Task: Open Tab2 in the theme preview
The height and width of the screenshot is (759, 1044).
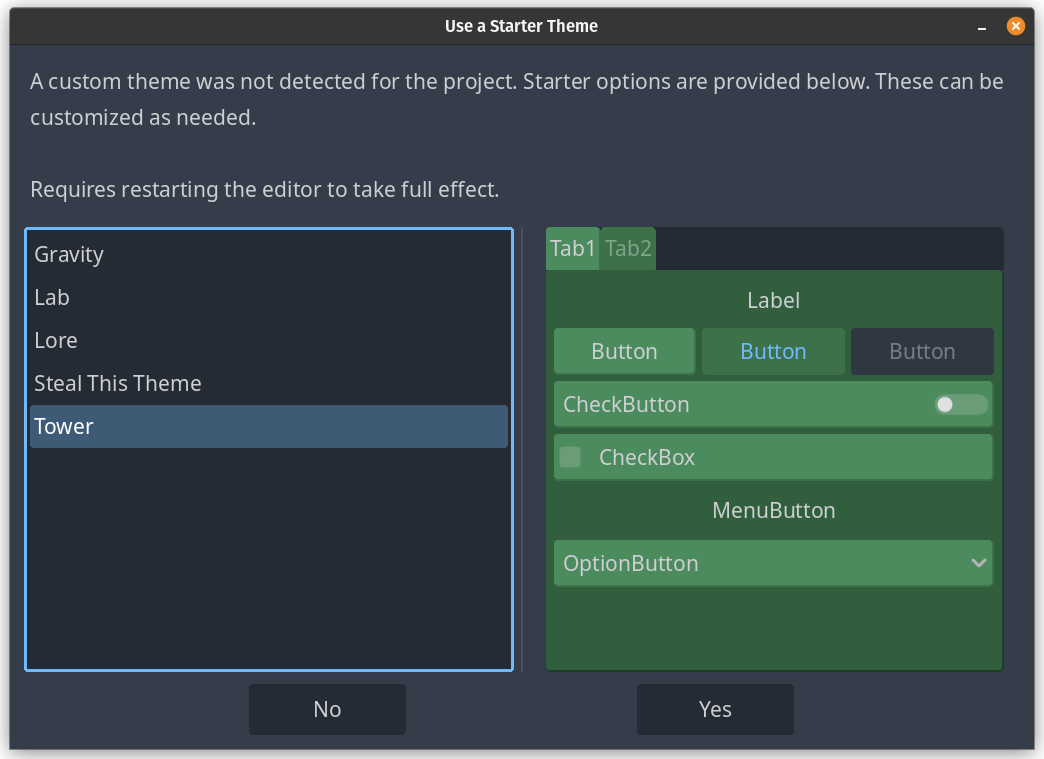Action: tap(628, 249)
